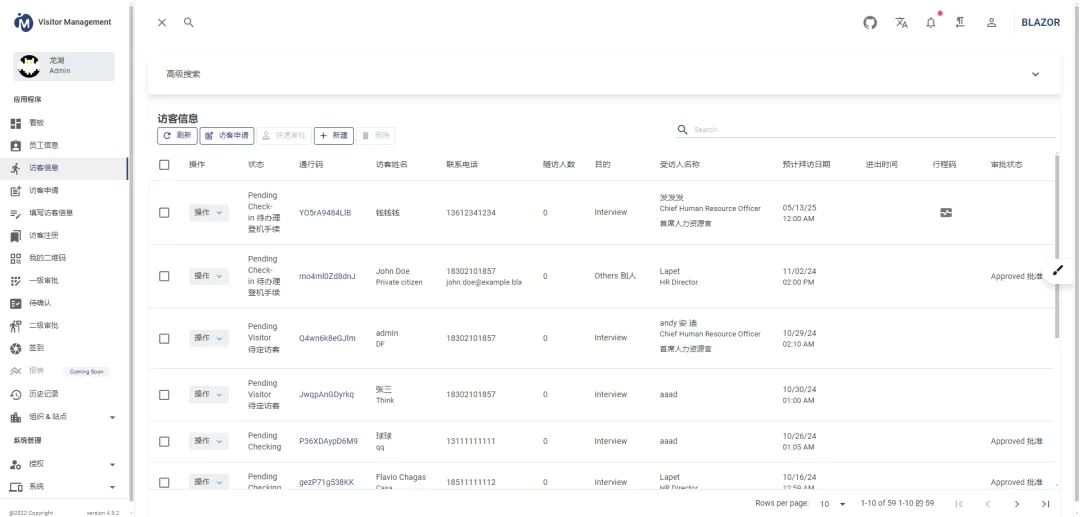Toggle right-to-left text direction icon

(960, 23)
